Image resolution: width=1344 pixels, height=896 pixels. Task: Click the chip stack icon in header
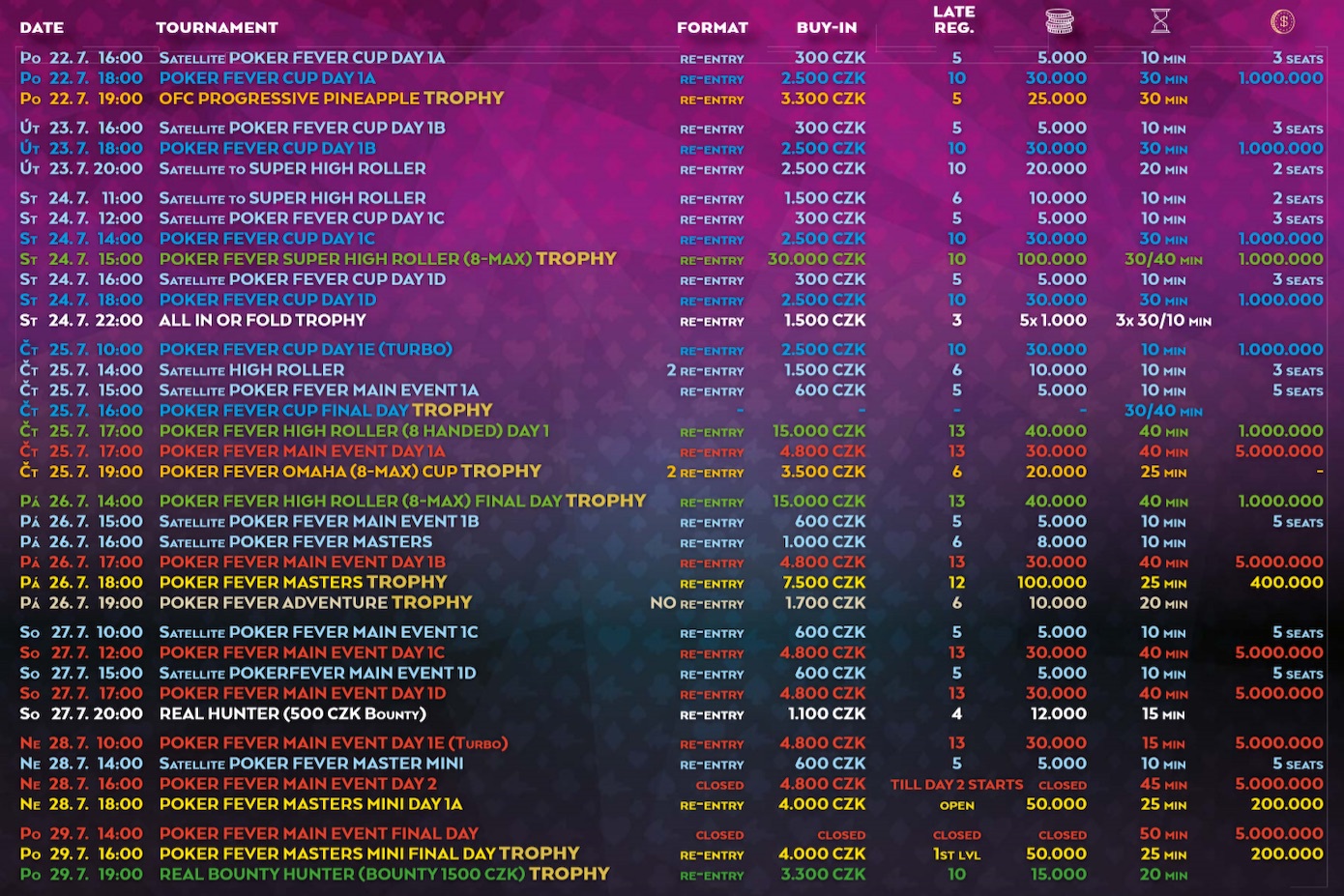pos(1060,20)
